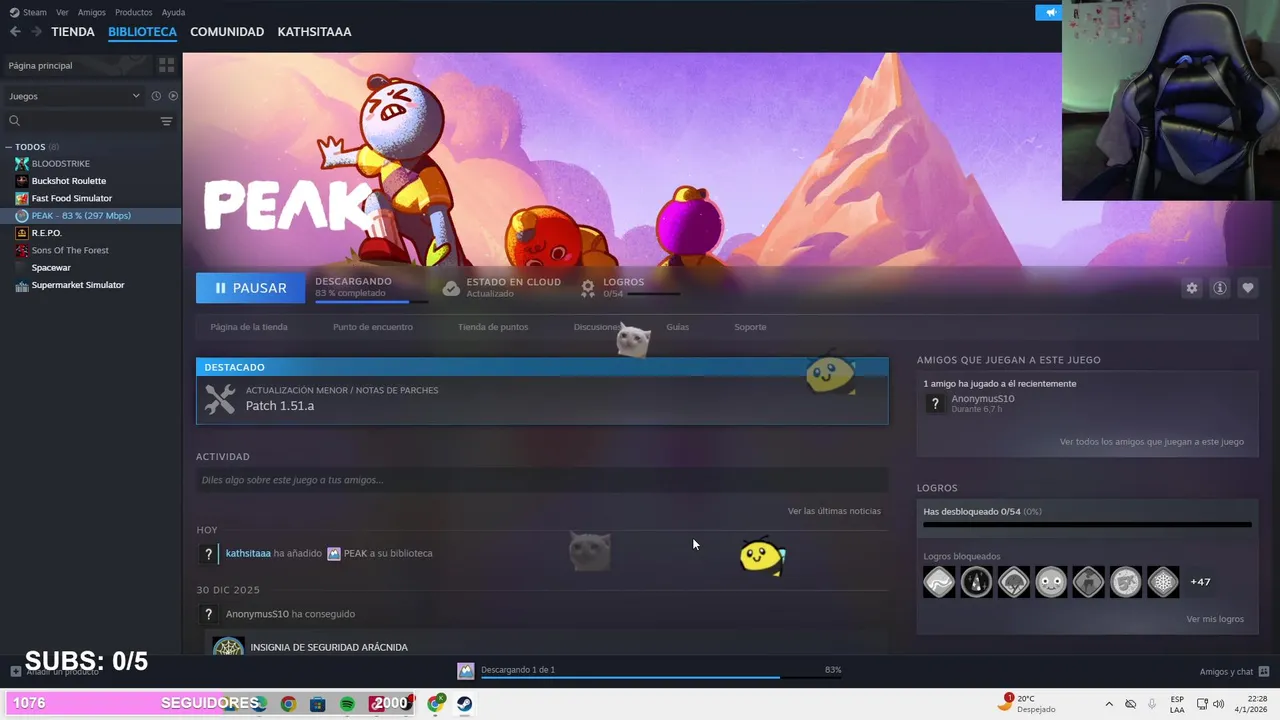Open Tienda de puntos link
1280x720 pixels.
coord(493,327)
